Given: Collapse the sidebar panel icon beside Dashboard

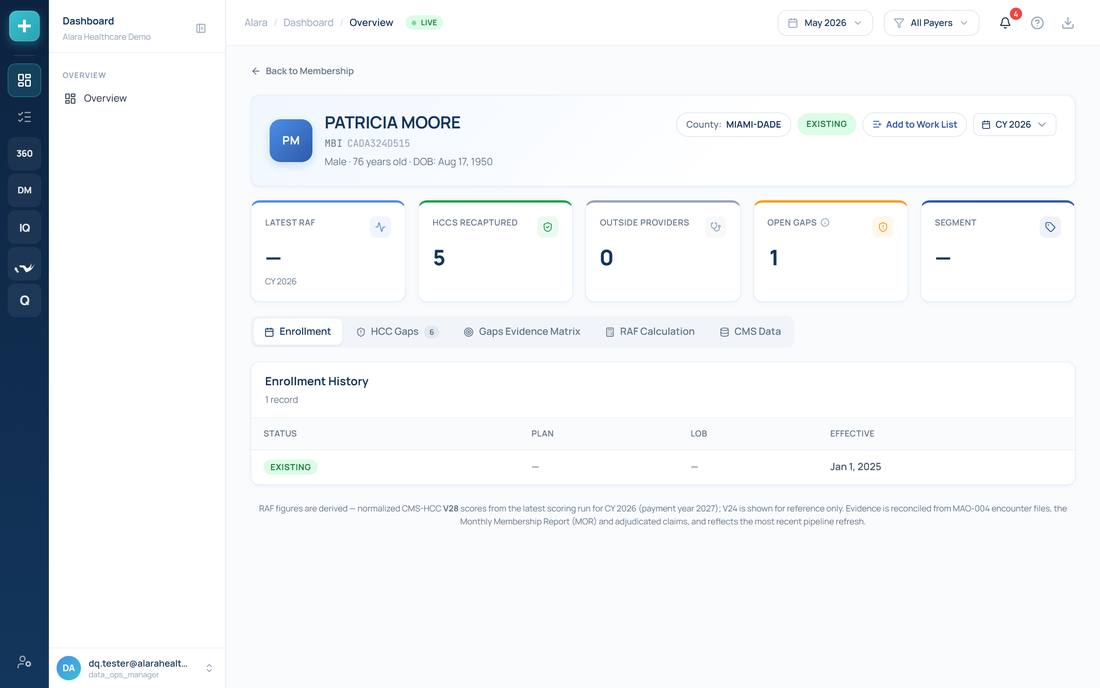Looking at the screenshot, I should [201, 28].
